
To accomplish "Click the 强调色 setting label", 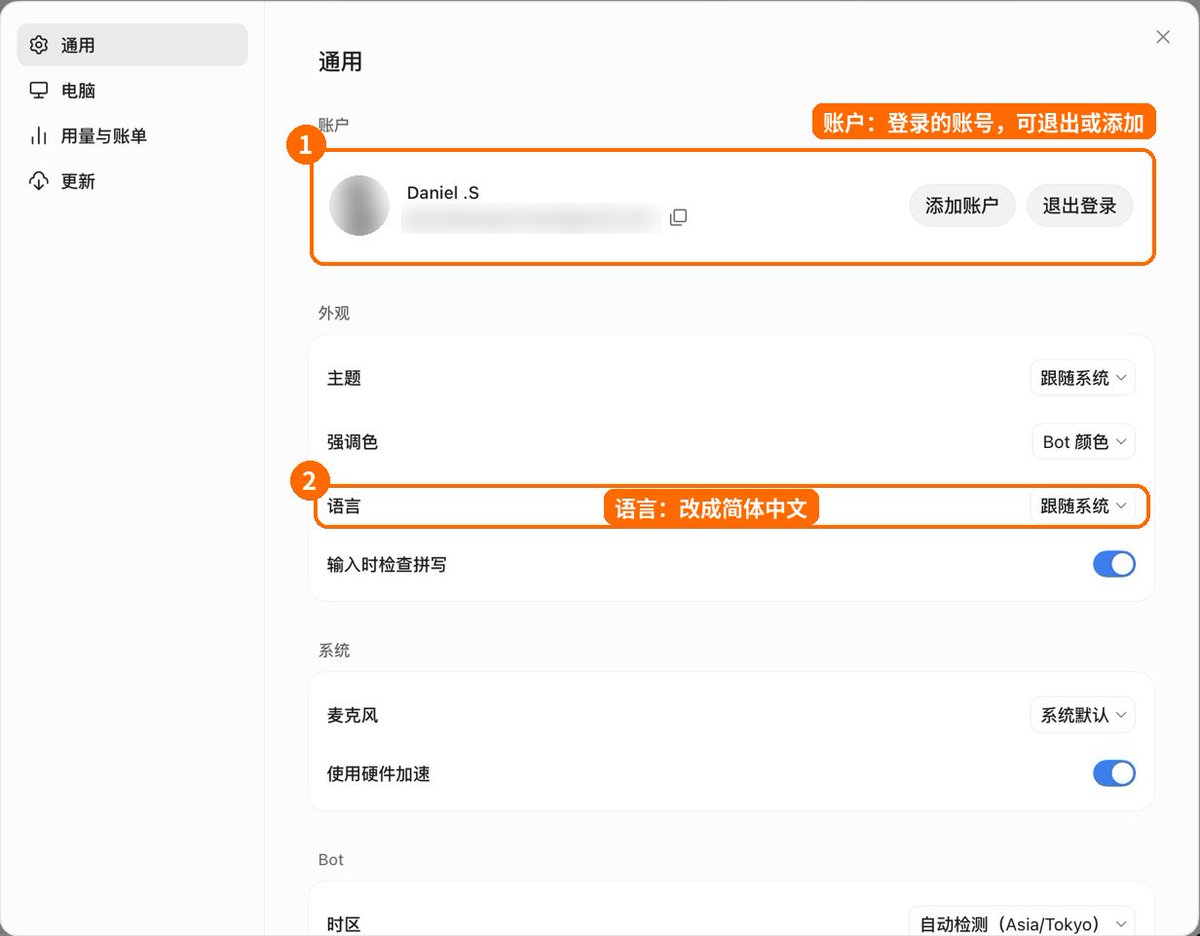I will [x=352, y=441].
